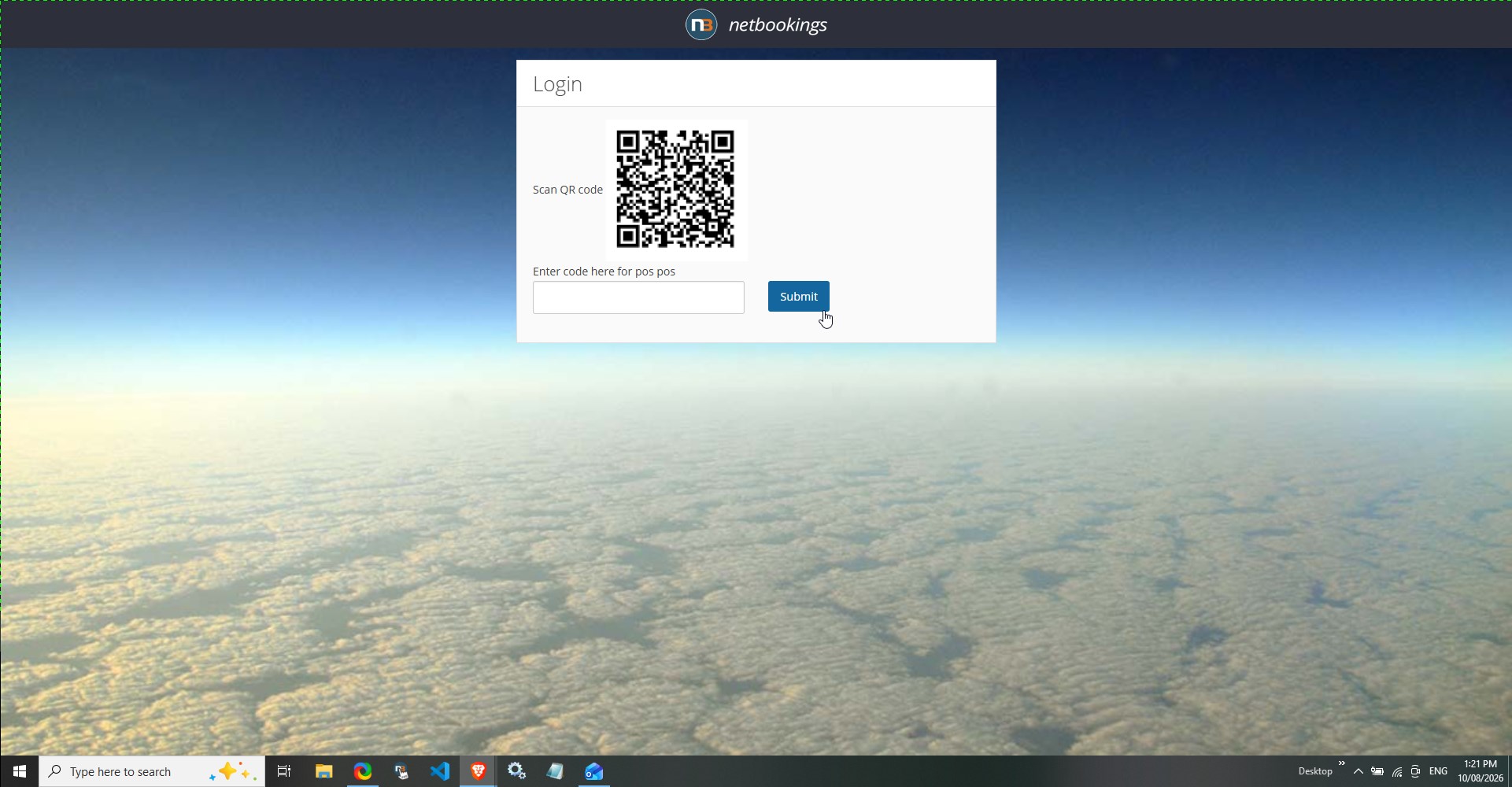
Task: Switch to the Brave browser taskbar icon
Action: point(479,771)
